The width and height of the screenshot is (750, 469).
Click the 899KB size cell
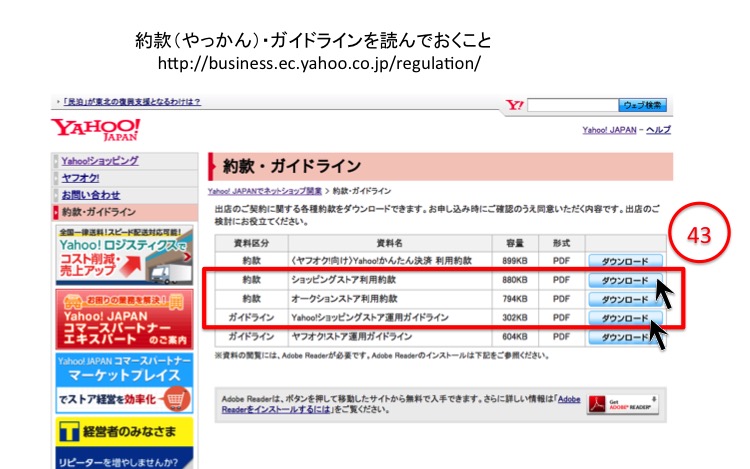[515, 261]
